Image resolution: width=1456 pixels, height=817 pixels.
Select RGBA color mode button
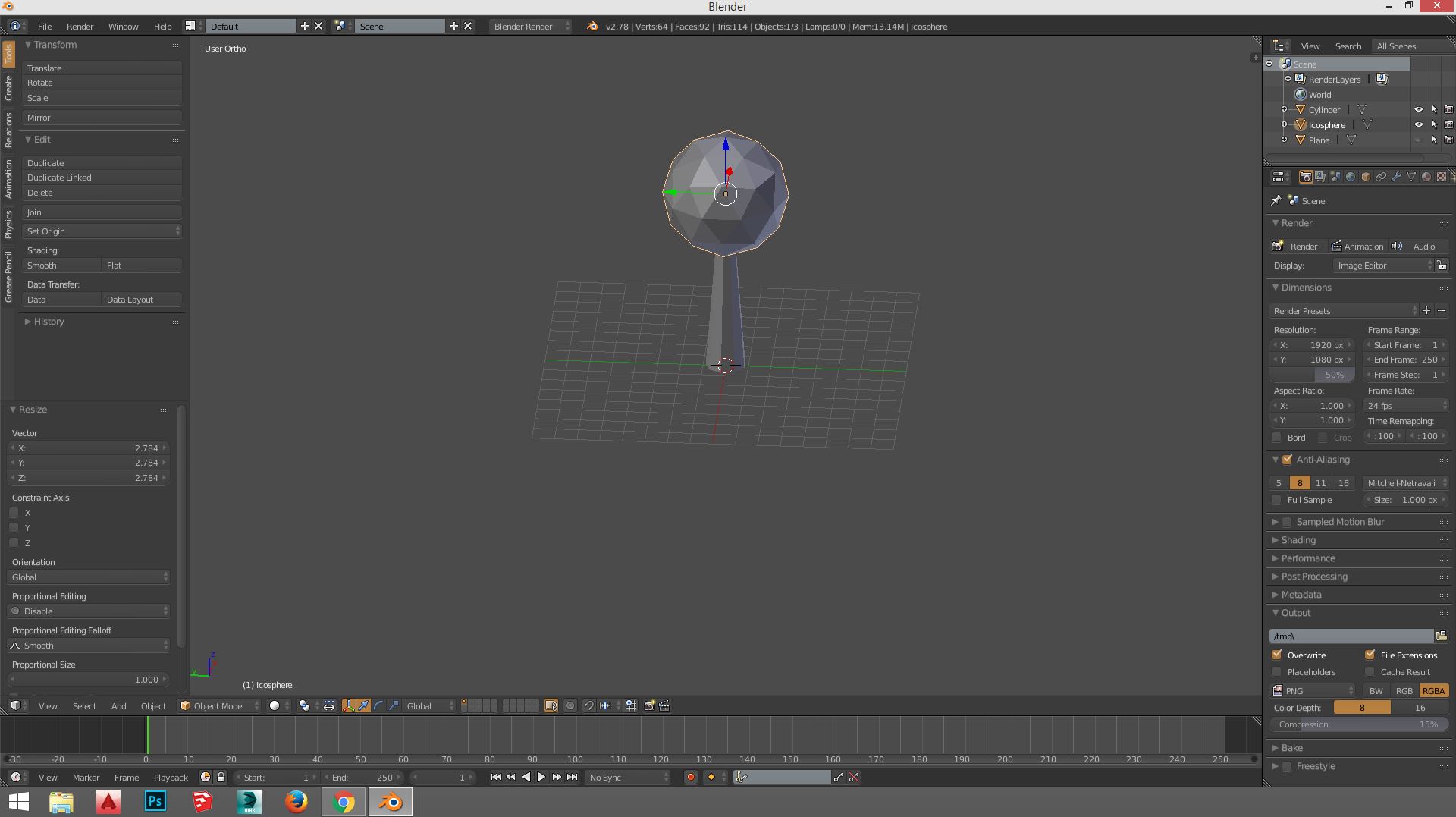(x=1433, y=690)
